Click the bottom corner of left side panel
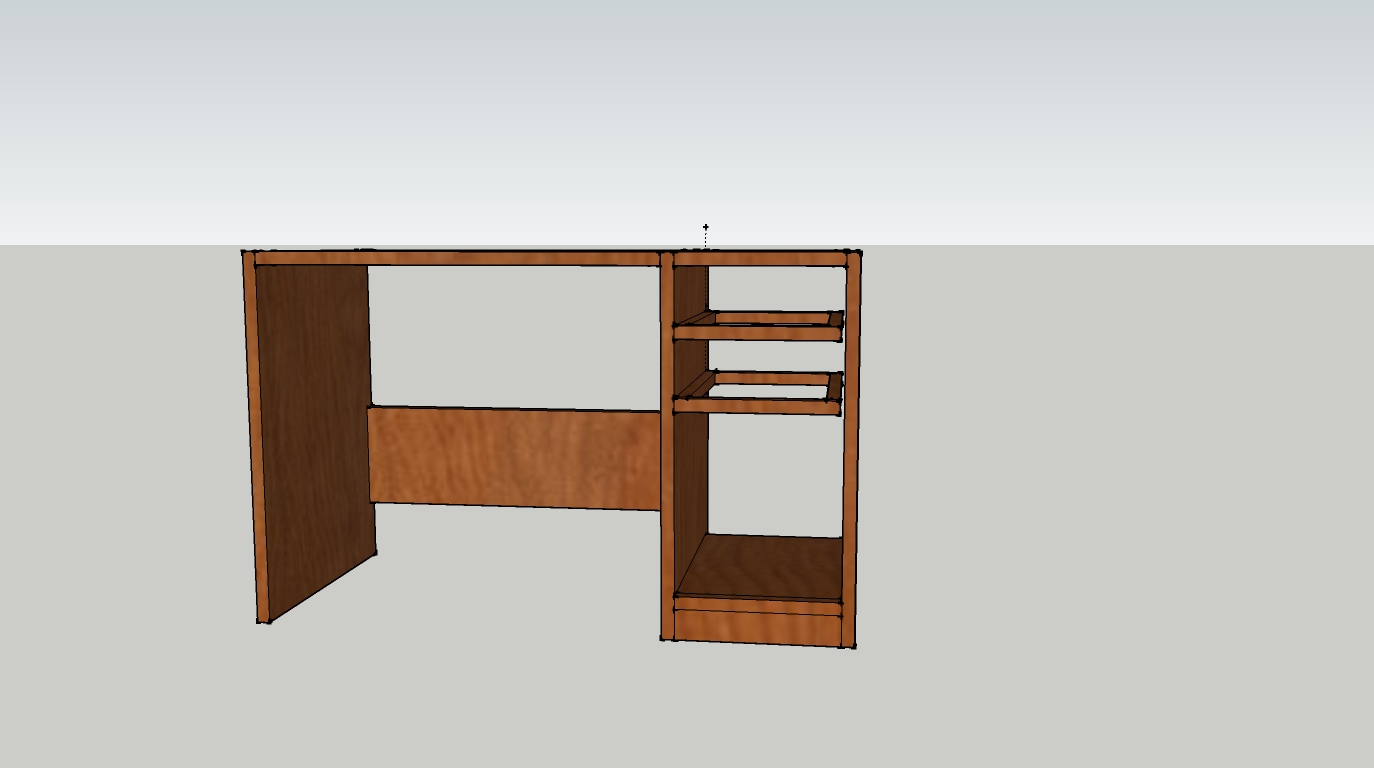1374x768 pixels. (265, 620)
